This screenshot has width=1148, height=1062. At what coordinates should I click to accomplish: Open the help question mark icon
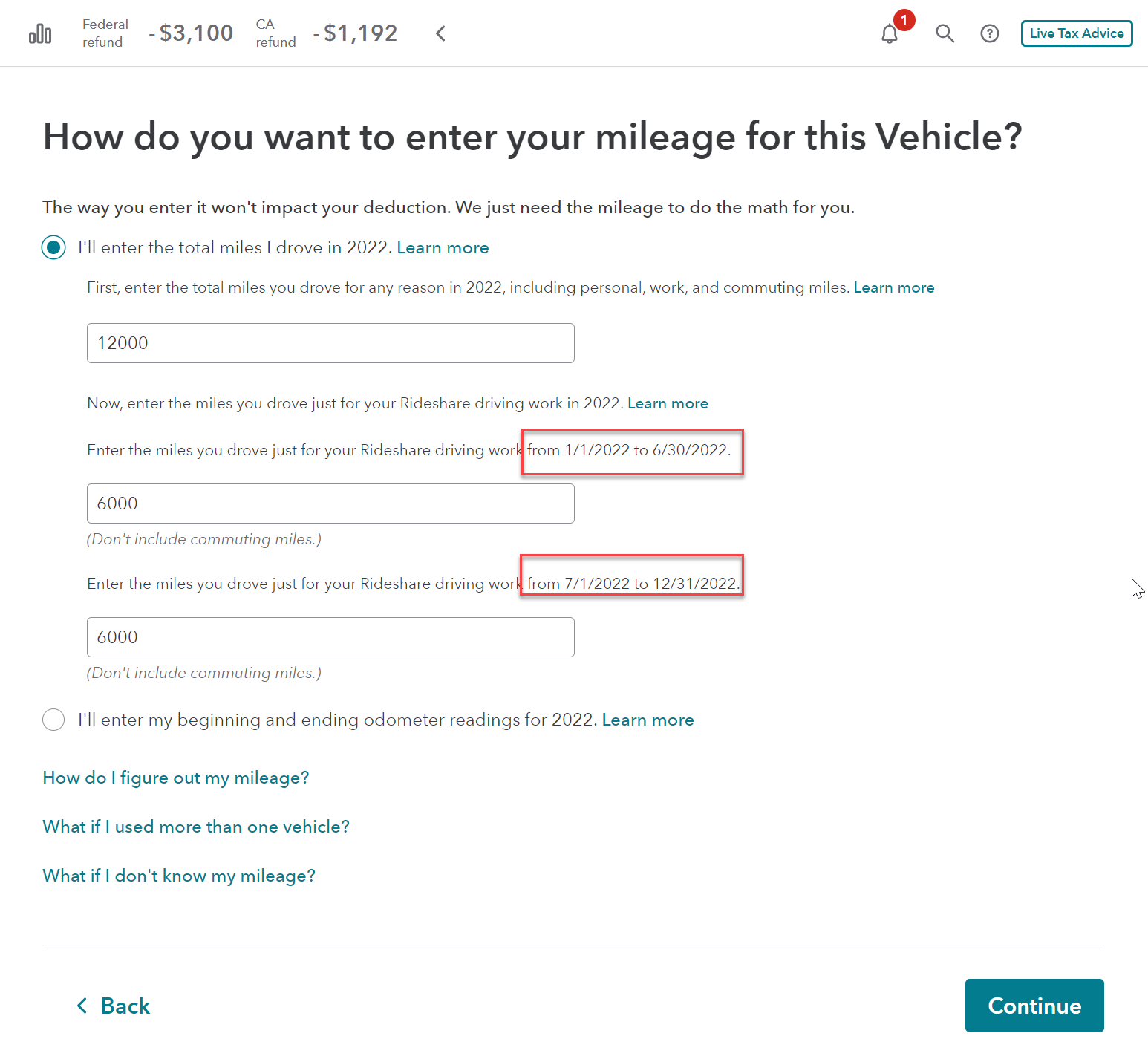990,33
